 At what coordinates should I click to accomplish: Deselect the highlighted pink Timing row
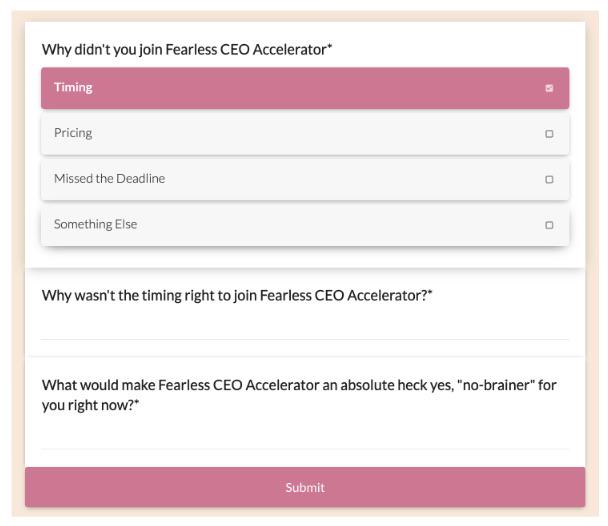click(304, 88)
